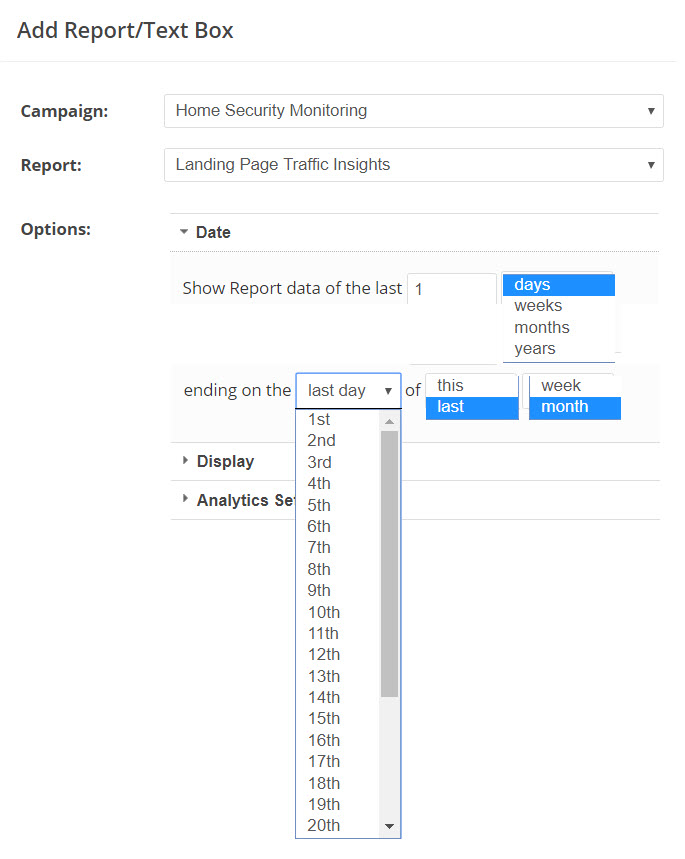Click the number input for last period

pyautogui.click(x=451, y=289)
